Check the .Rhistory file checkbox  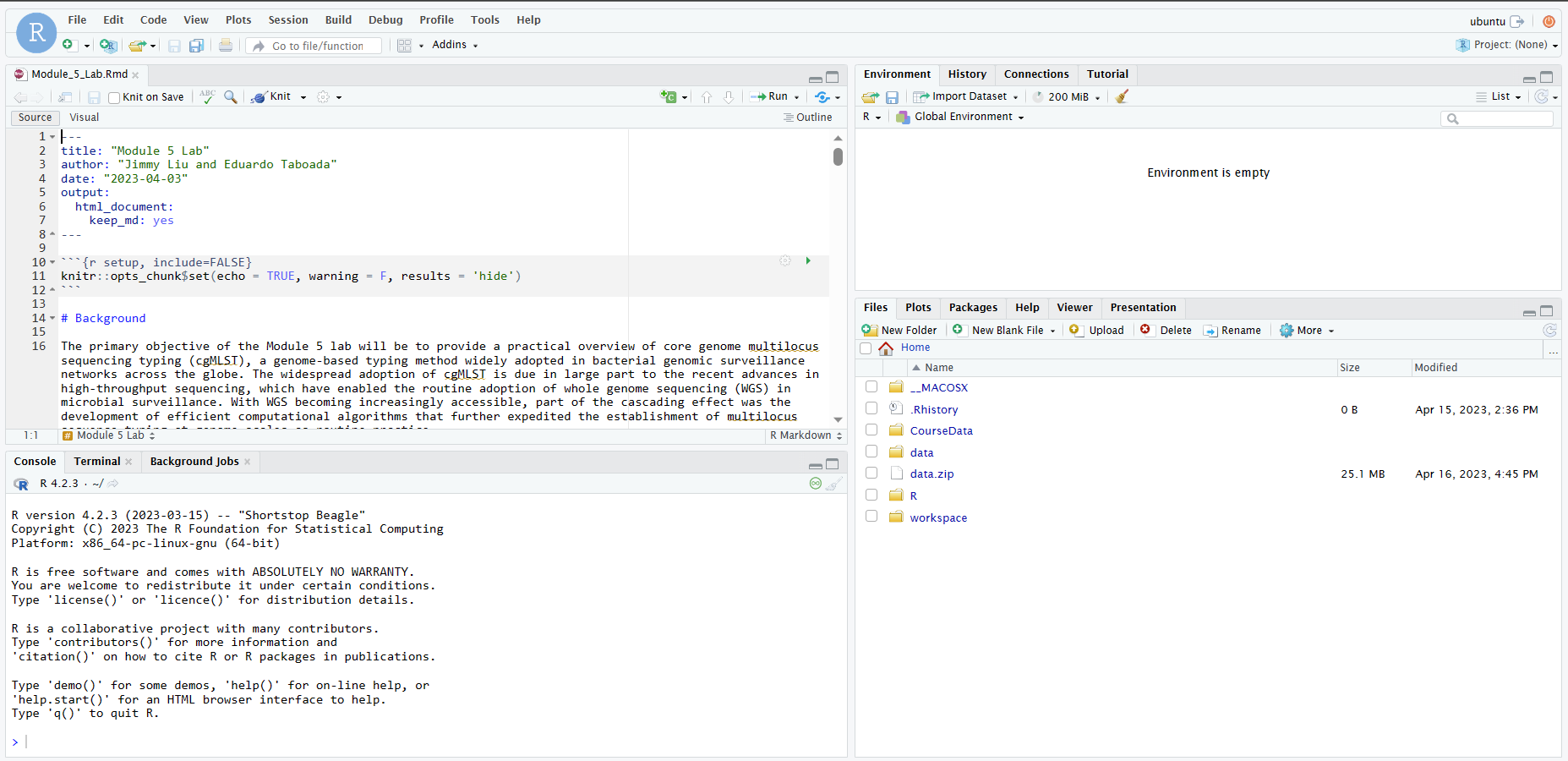click(871, 408)
